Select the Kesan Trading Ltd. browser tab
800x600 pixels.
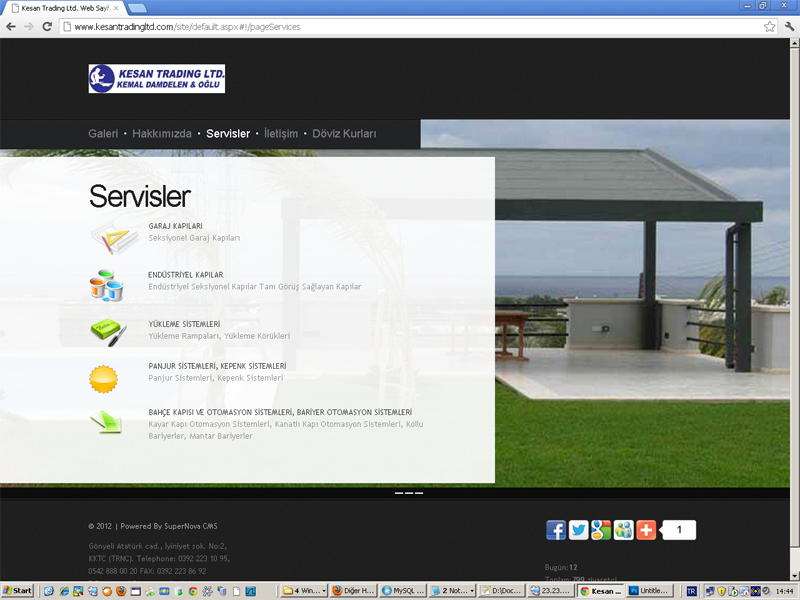click(64, 8)
